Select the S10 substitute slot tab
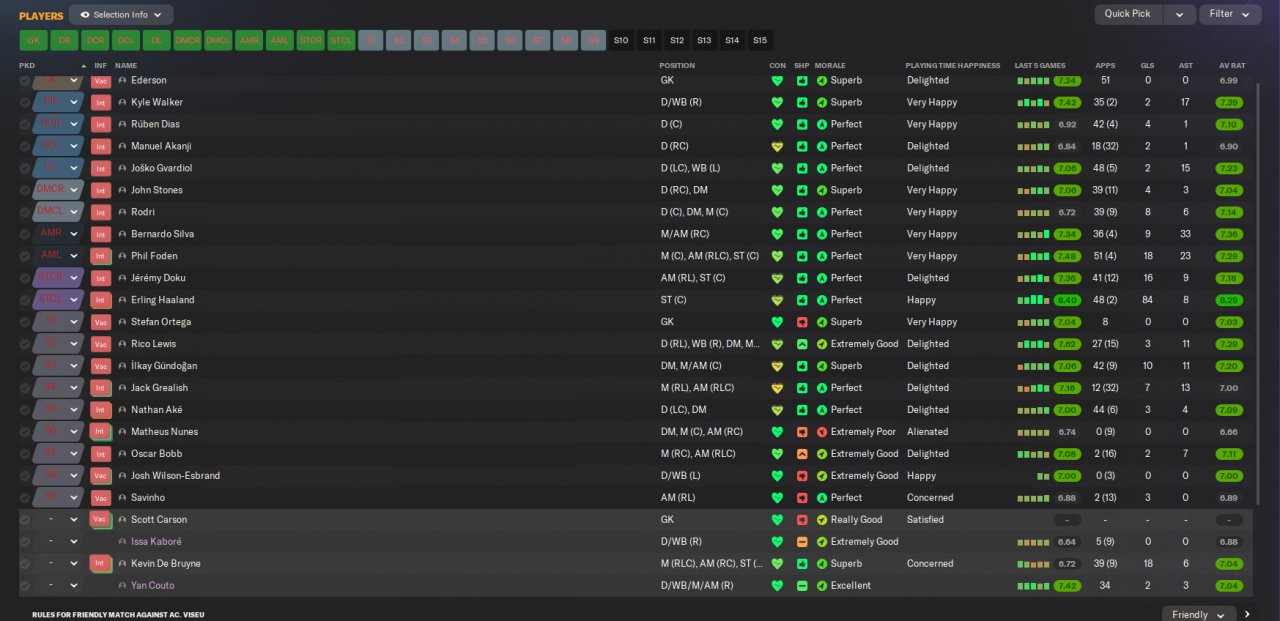The height and width of the screenshot is (621, 1280). point(621,40)
